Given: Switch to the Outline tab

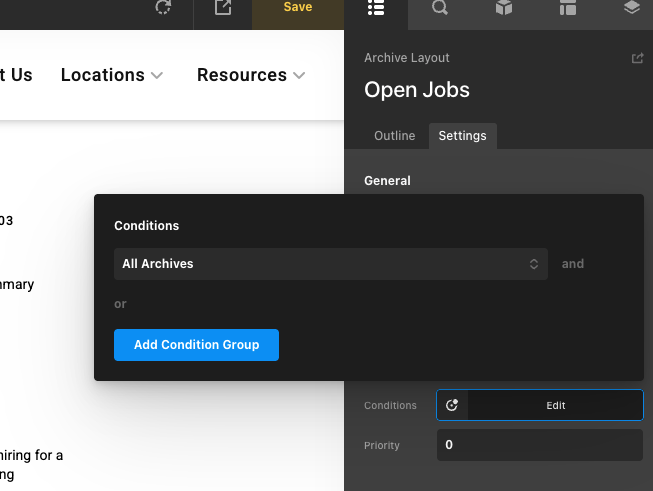Looking at the screenshot, I should point(394,136).
